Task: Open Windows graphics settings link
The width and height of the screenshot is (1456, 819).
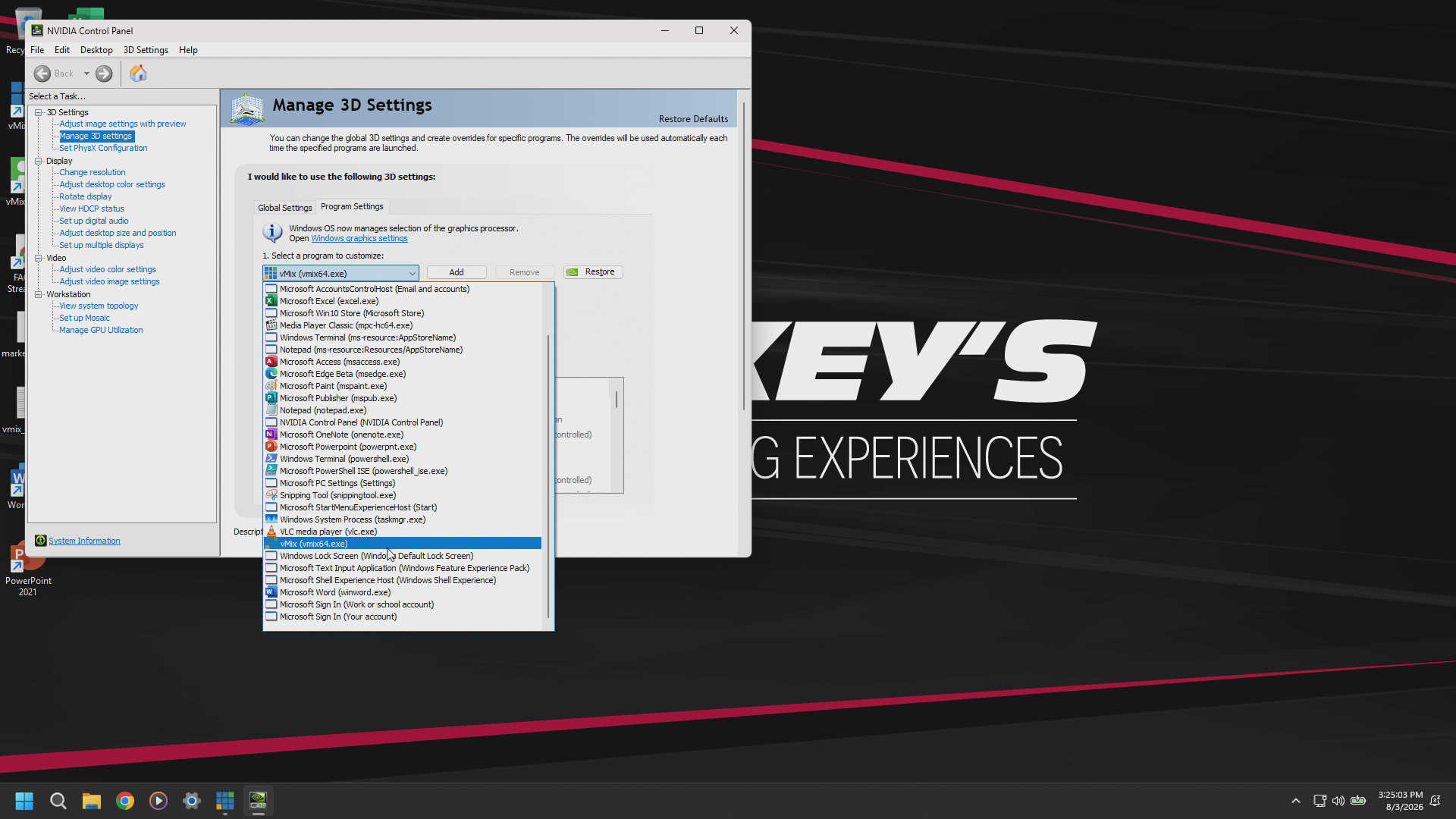Action: pyautogui.click(x=359, y=238)
